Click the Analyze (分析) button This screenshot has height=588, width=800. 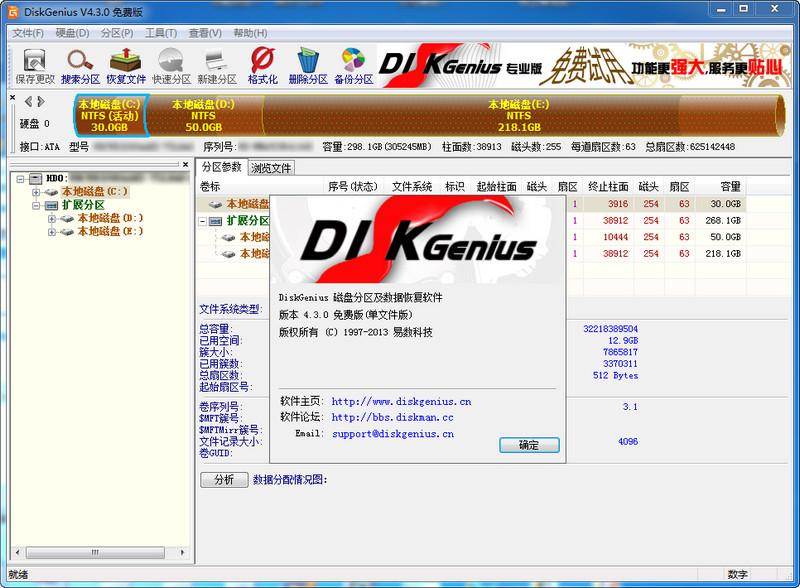point(224,480)
